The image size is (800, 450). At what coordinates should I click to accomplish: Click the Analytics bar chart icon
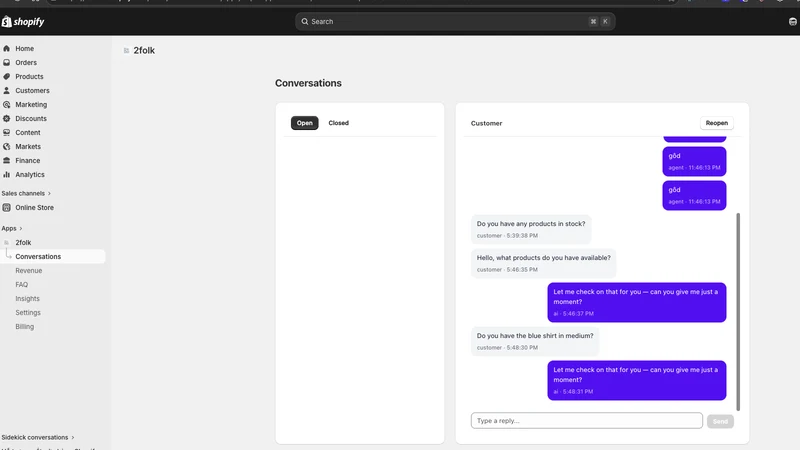pyautogui.click(x=7, y=174)
